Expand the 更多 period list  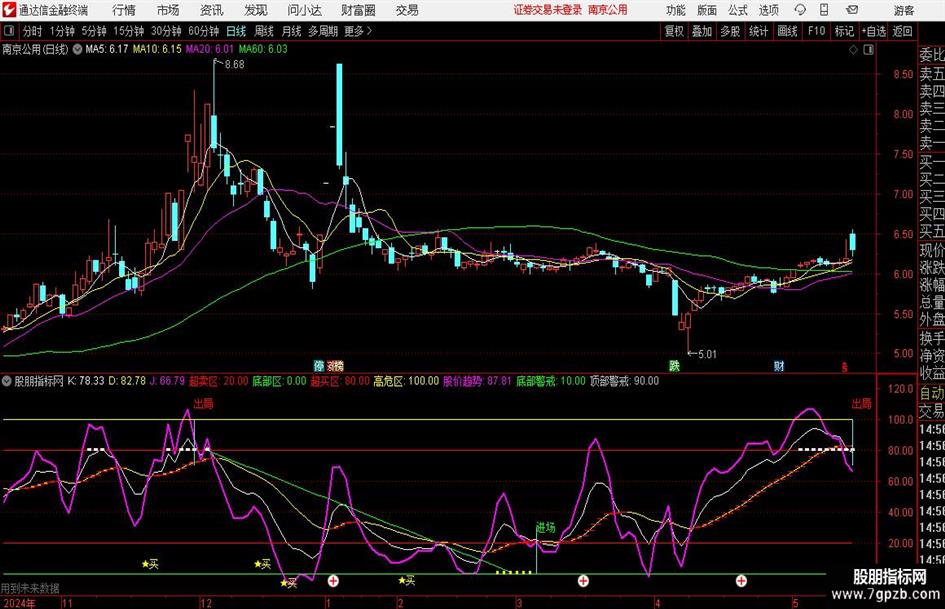358,31
